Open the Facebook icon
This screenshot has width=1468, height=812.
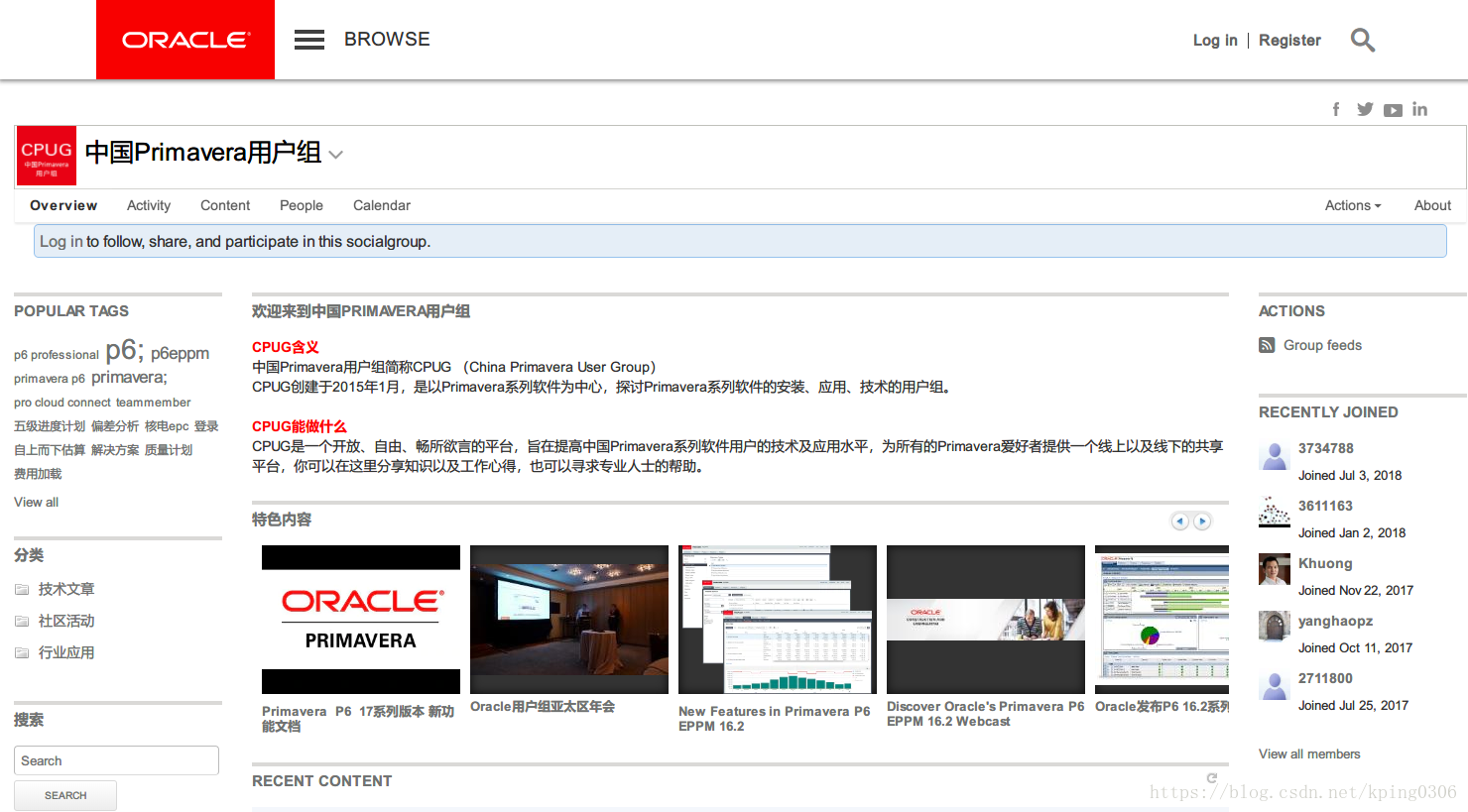1336,109
